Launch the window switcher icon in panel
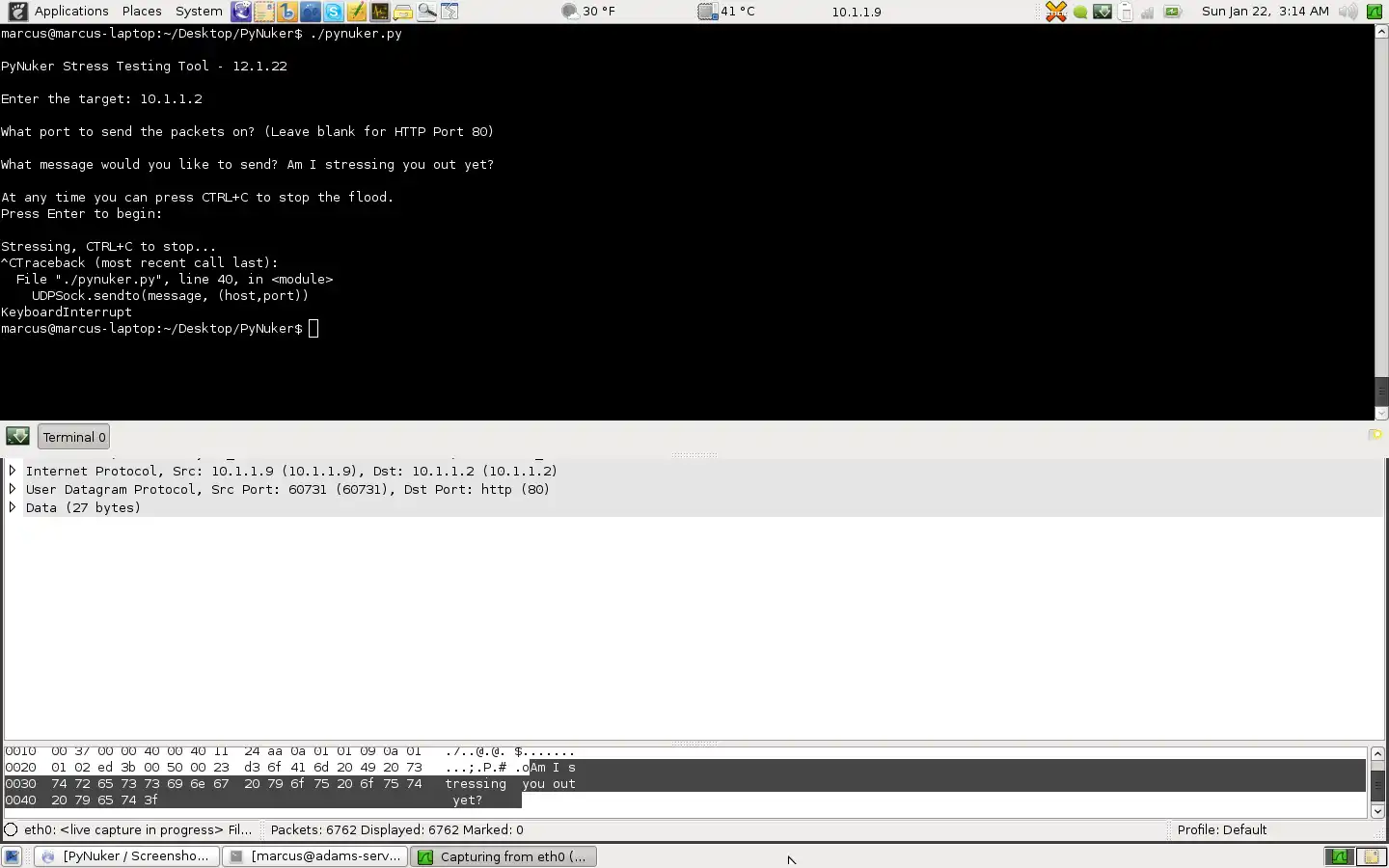 coord(449,12)
